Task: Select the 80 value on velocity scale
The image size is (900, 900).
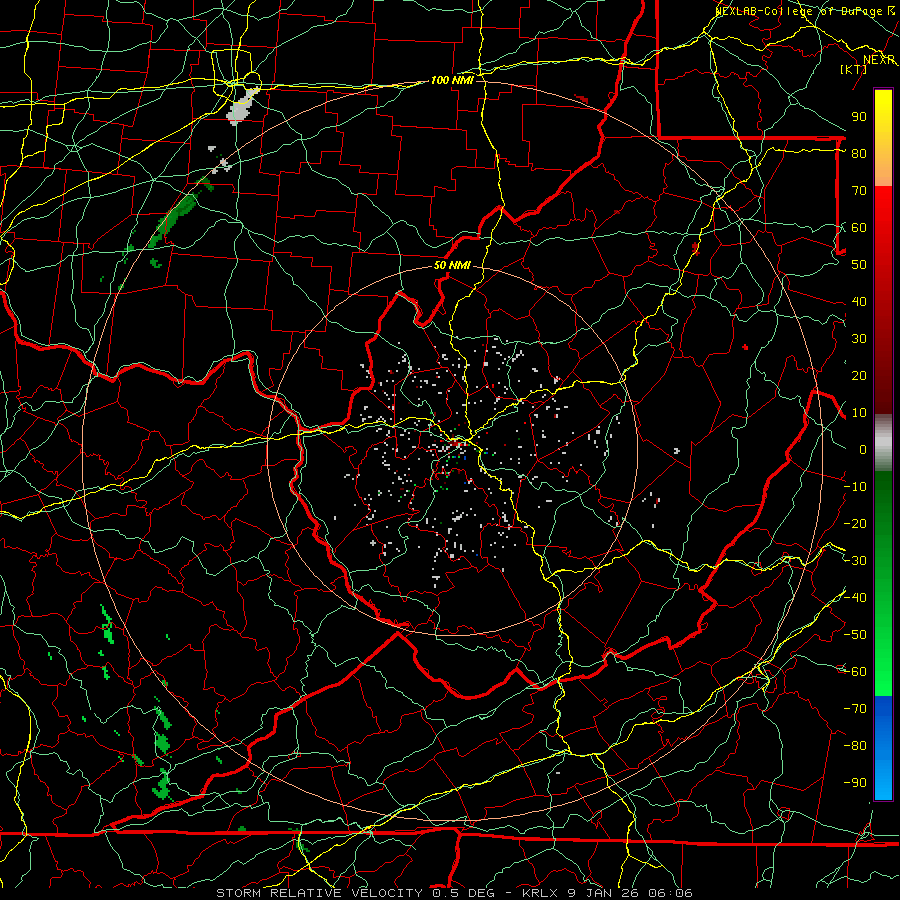Action: [859, 153]
